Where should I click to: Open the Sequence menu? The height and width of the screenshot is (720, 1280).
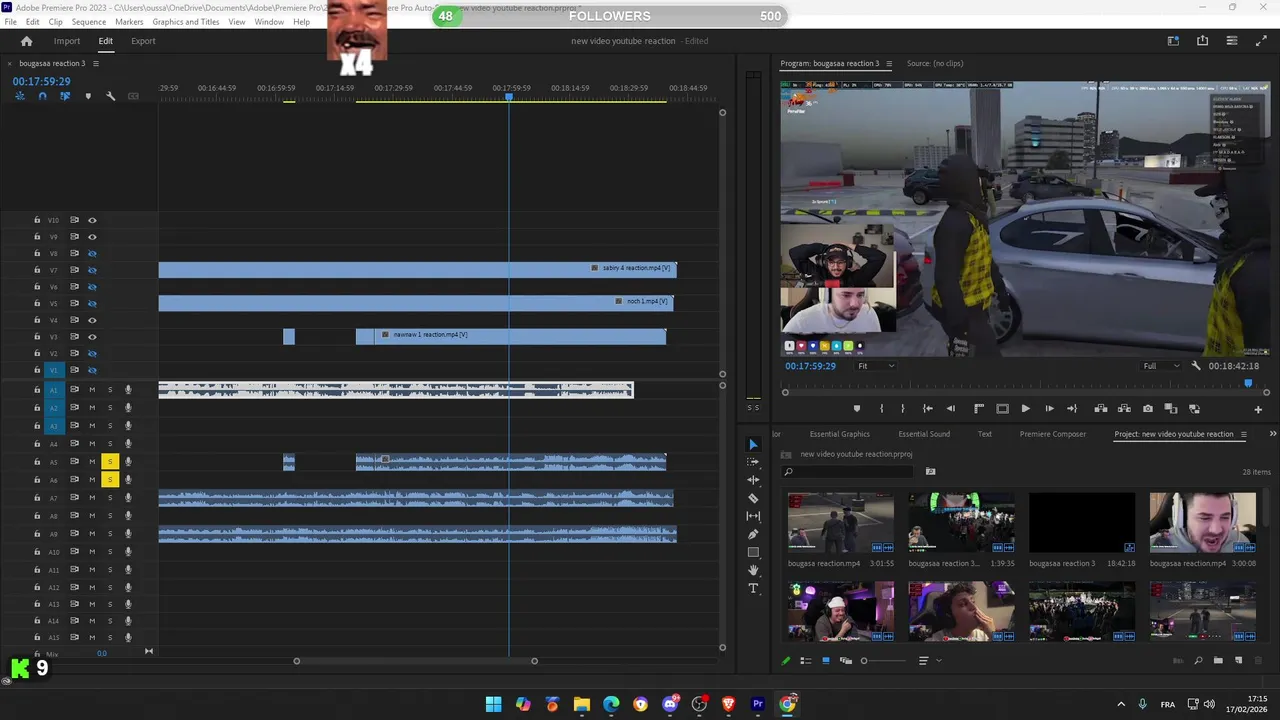[x=89, y=22]
